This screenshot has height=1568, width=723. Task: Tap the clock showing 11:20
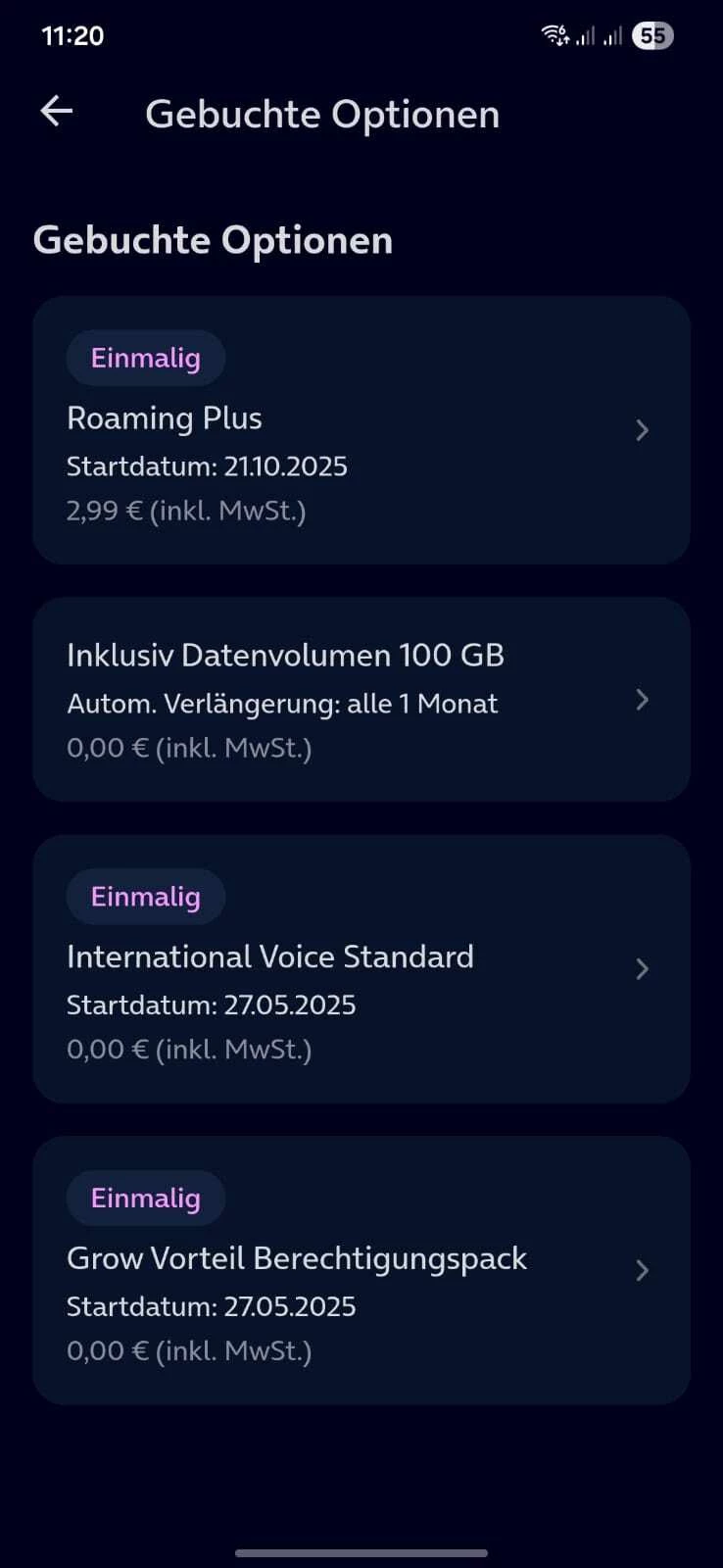tap(72, 36)
